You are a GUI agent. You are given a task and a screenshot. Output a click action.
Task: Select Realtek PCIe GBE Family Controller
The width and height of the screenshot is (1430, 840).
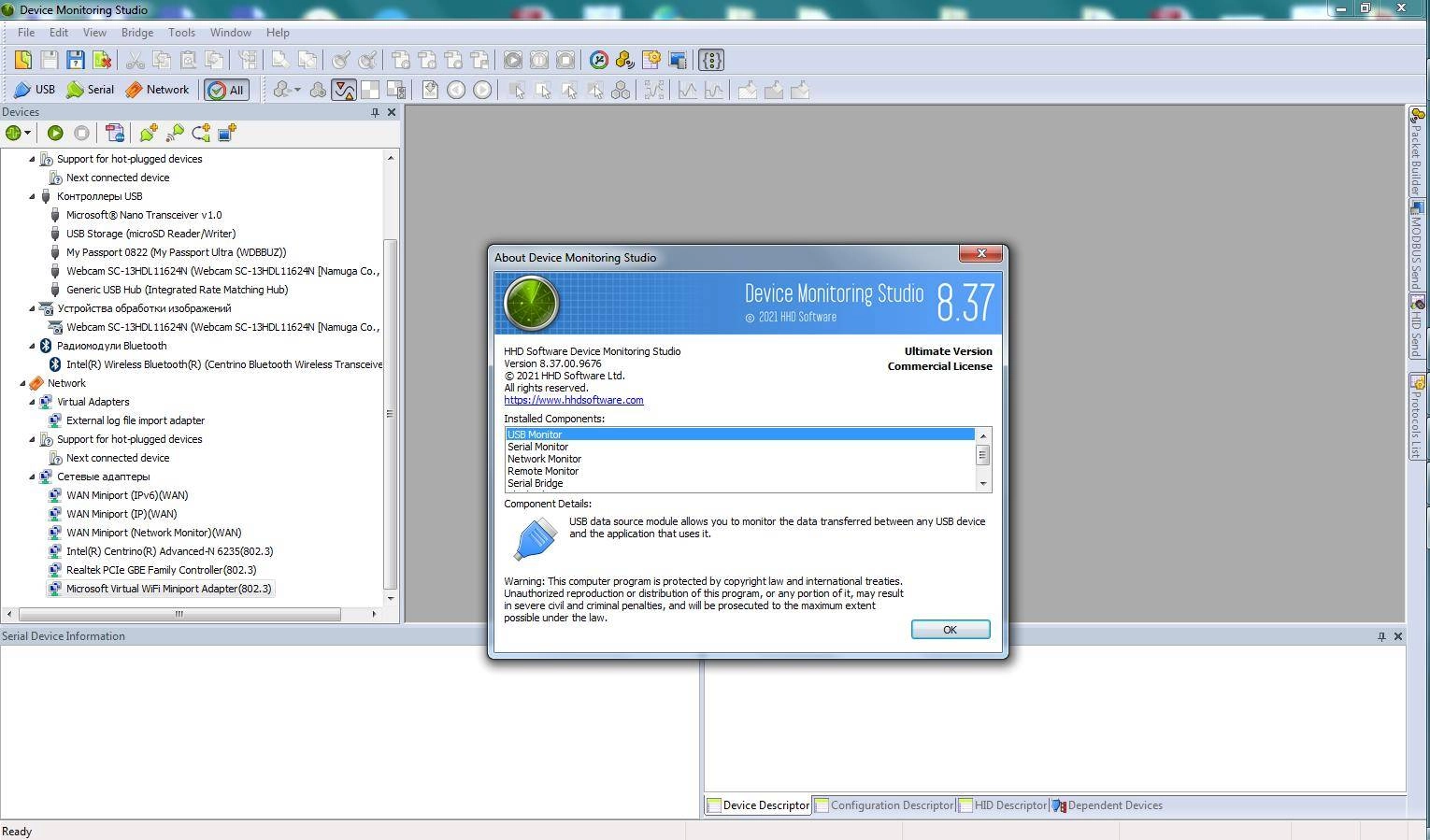tap(161, 570)
